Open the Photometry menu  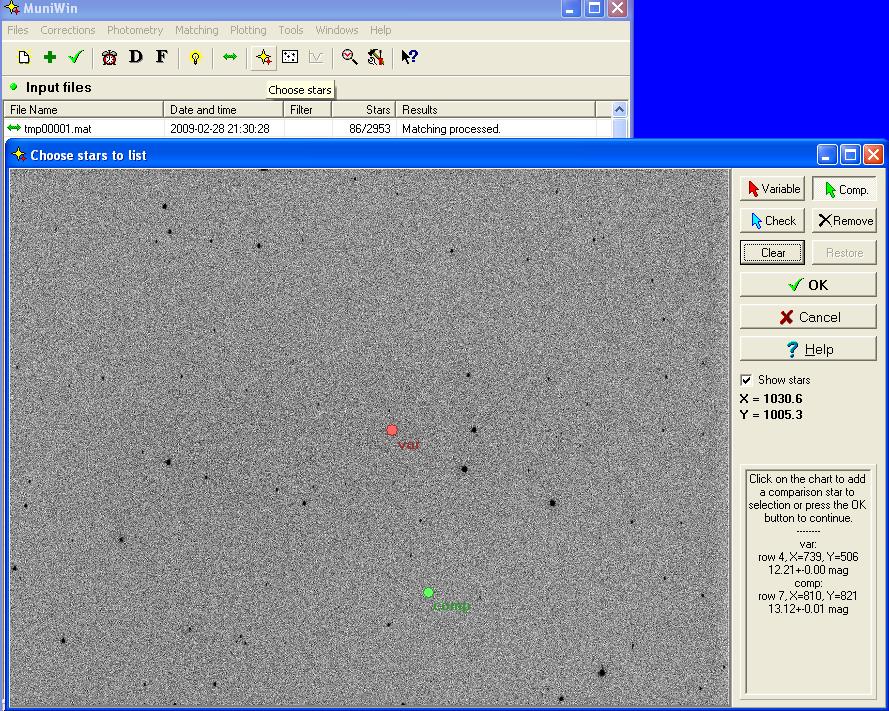(x=135, y=31)
